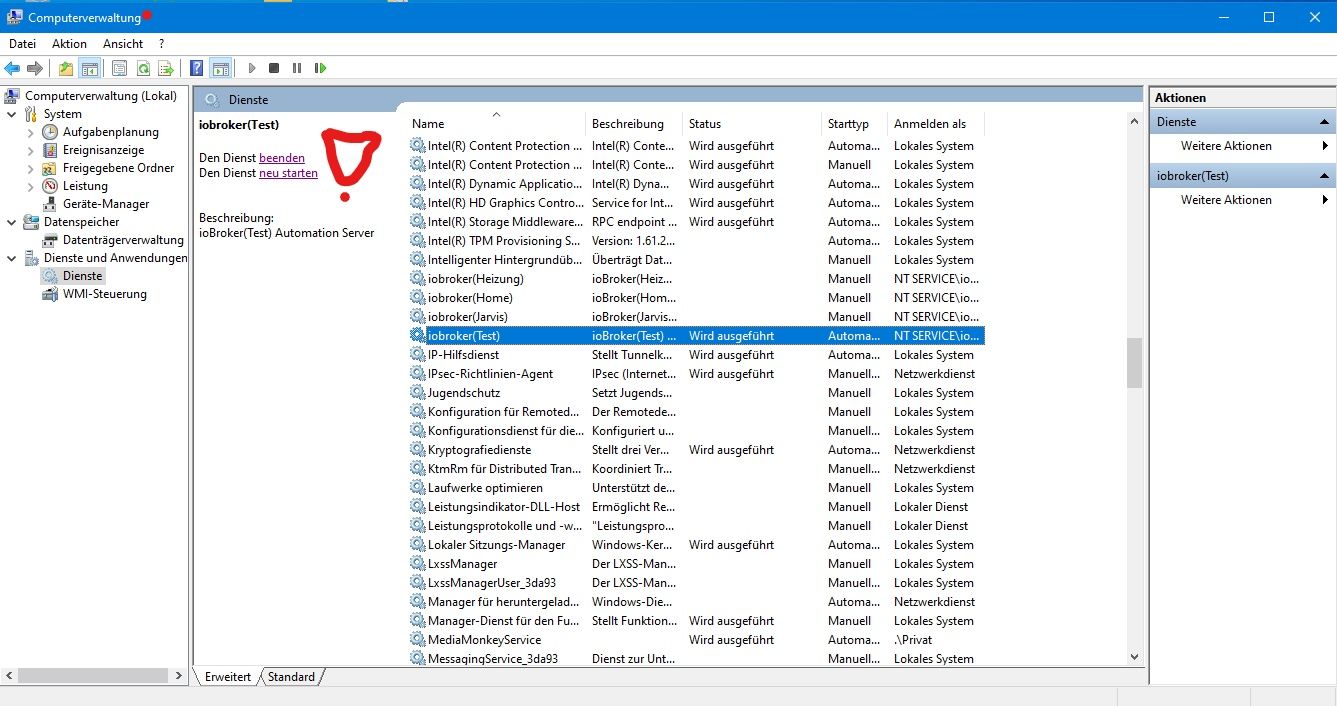Click the Stop service square icon

(x=274, y=68)
